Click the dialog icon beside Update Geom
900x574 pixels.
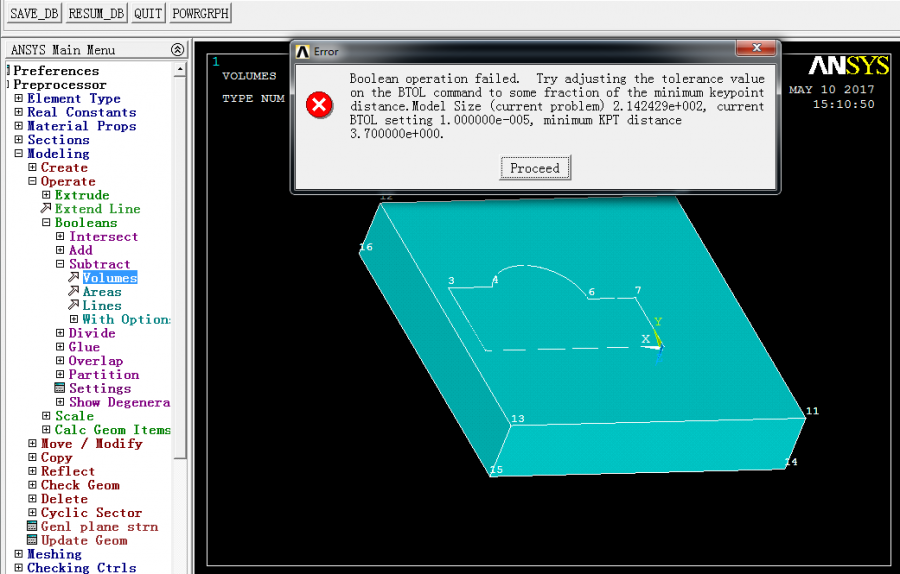pos(32,540)
